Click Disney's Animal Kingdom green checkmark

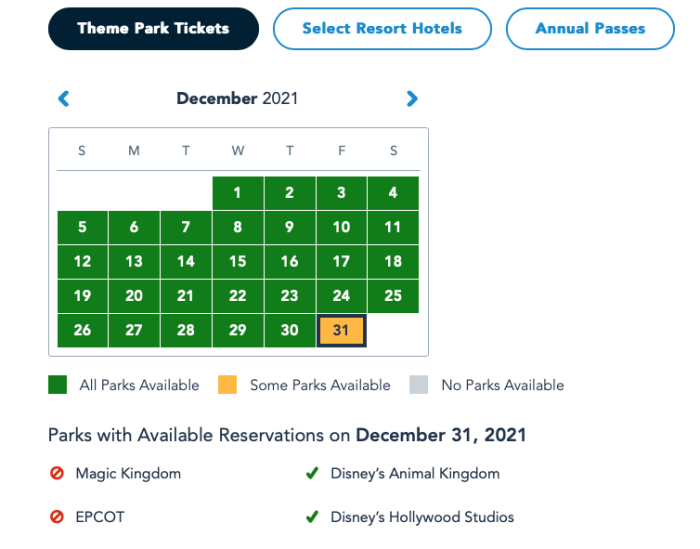[x=312, y=473]
